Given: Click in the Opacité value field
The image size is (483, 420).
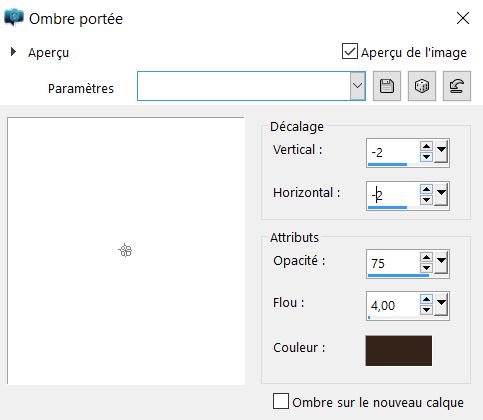Looking at the screenshot, I should pyautogui.click(x=393, y=263).
